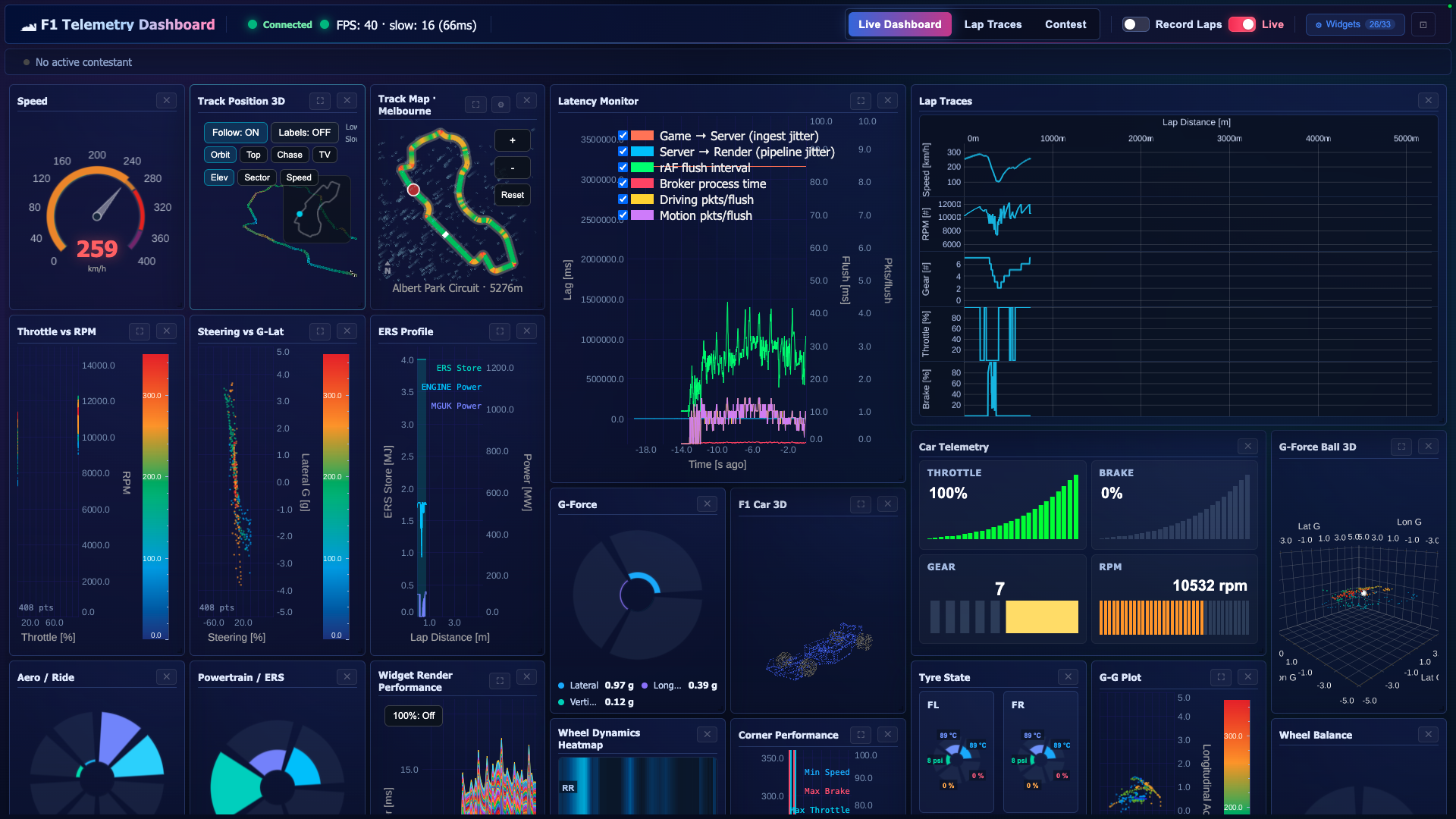Open the Contest tab
Image resolution: width=1456 pixels, height=819 pixels.
point(1065,24)
